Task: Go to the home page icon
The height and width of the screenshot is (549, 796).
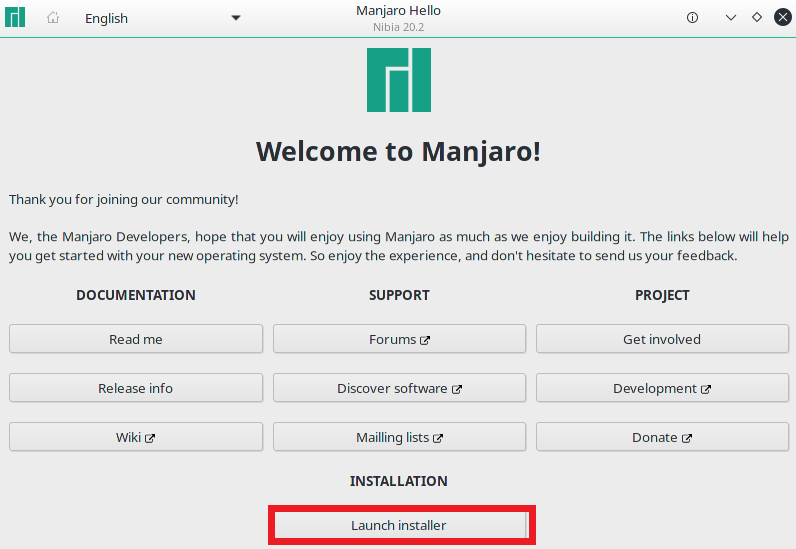Action: 53,18
